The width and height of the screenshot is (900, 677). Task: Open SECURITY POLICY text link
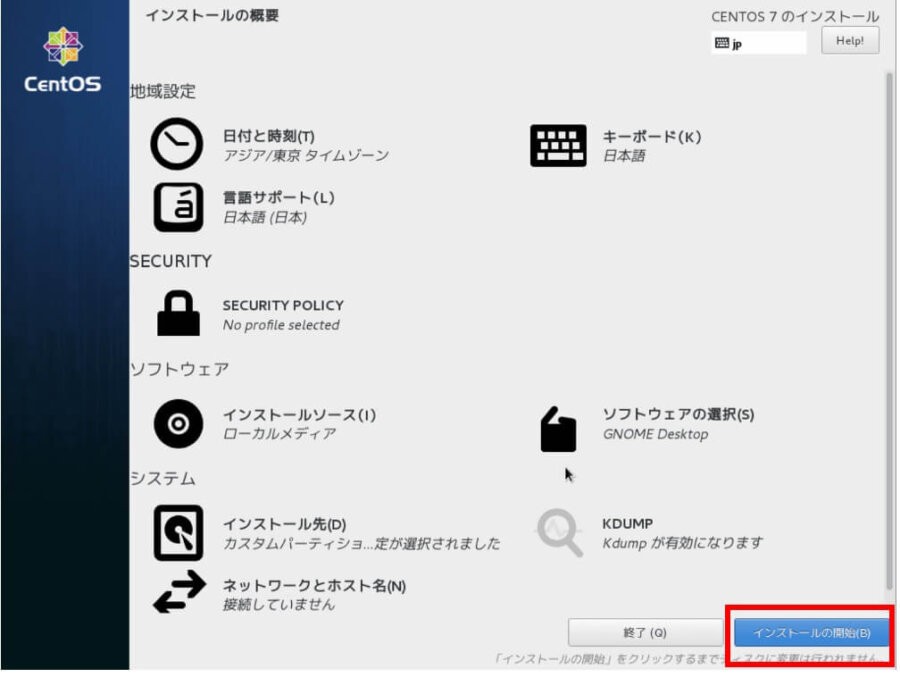pos(283,305)
